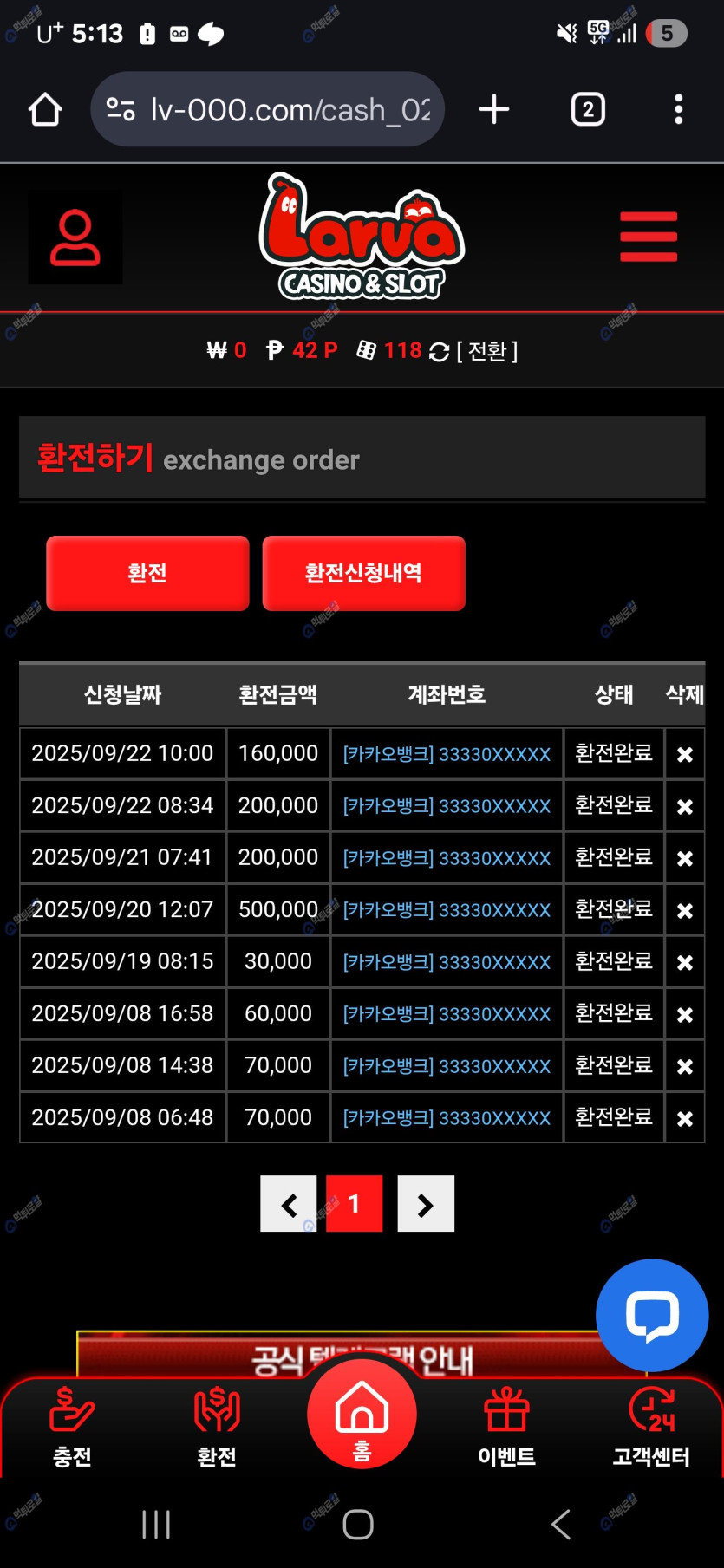Delete the 500,000 exchange record
Viewport: 724px width, 1568px height.
coord(685,910)
